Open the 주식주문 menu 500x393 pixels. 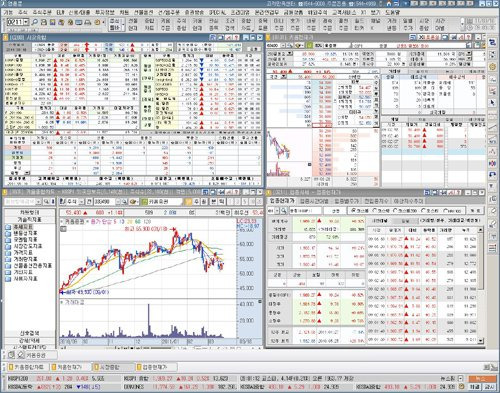pos(42,12)
